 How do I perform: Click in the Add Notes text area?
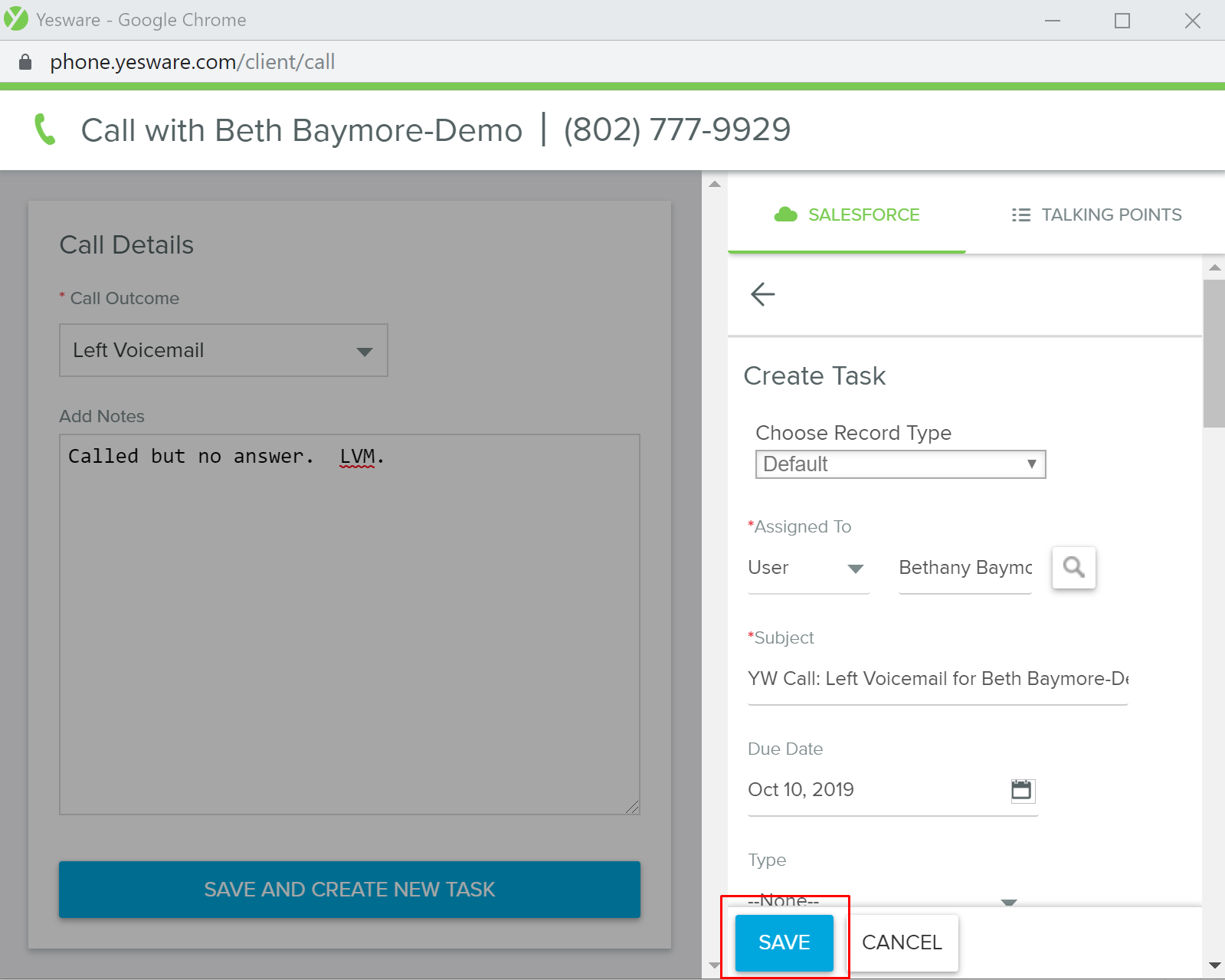tap(349, 624)
